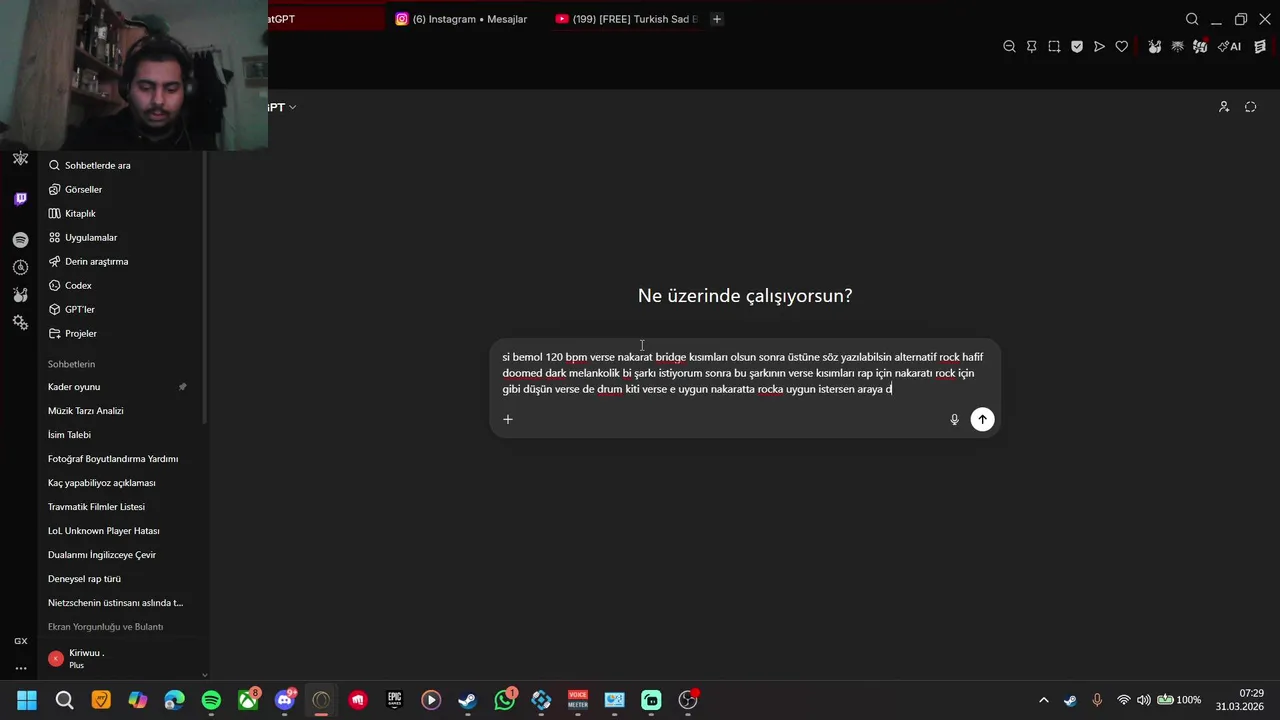1280x720 pixels.
Task: Open Derin araştırma in the sidebar
Action: click(122, 261)
